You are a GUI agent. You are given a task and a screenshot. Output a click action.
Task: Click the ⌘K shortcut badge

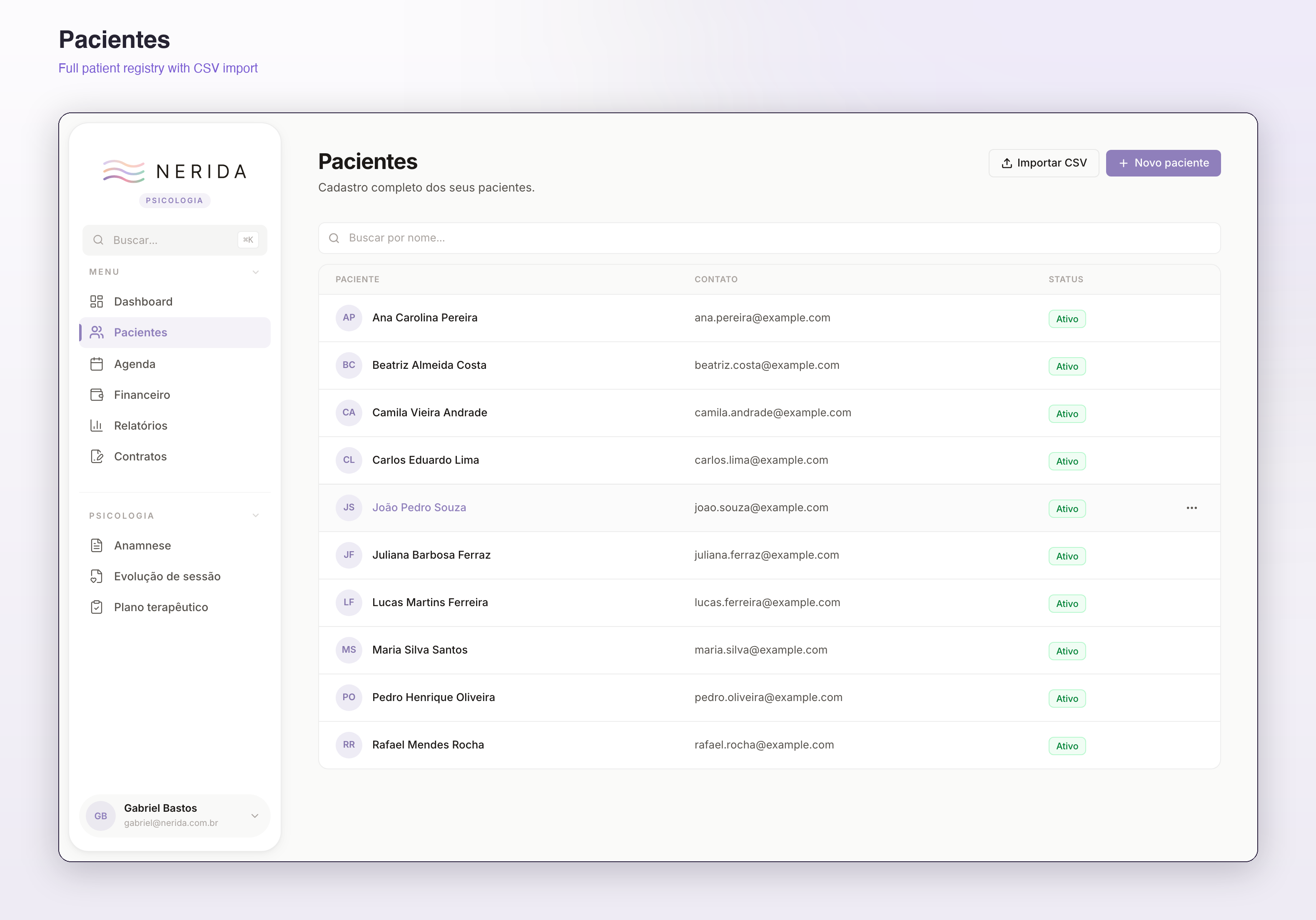(248, 240)
